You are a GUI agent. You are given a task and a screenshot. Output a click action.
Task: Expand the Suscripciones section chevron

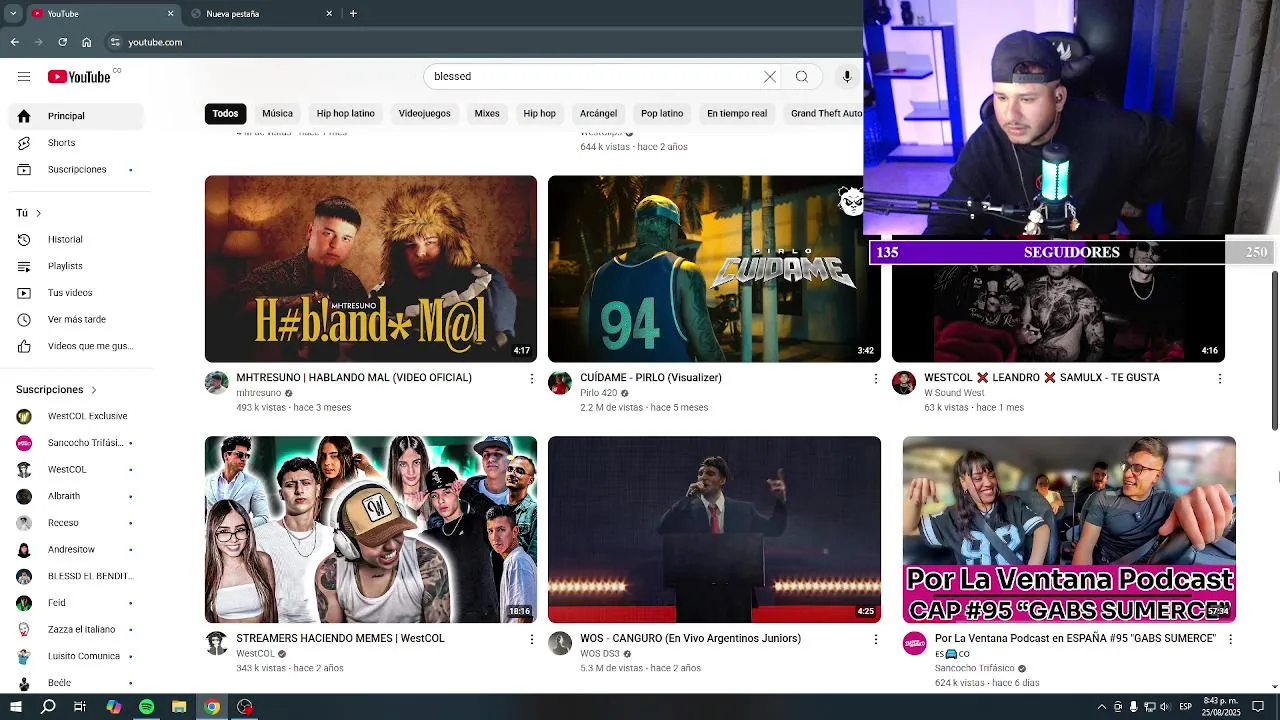(x=94, y=390)
